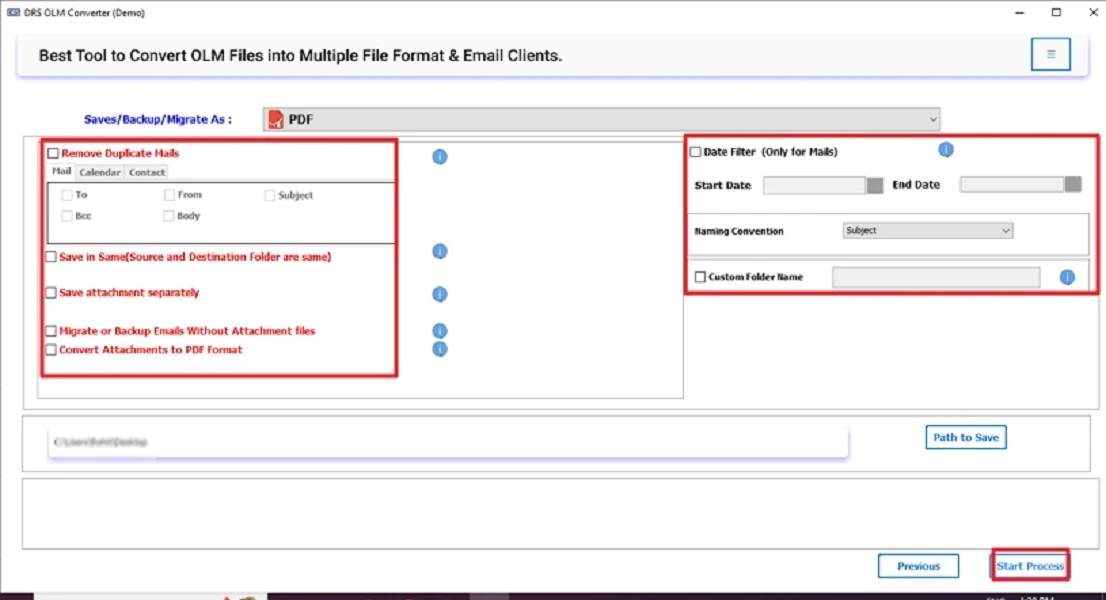Click the info icon for Save attachment separately
Viewport: 1106px width, 600px height.
coord(439,294)
